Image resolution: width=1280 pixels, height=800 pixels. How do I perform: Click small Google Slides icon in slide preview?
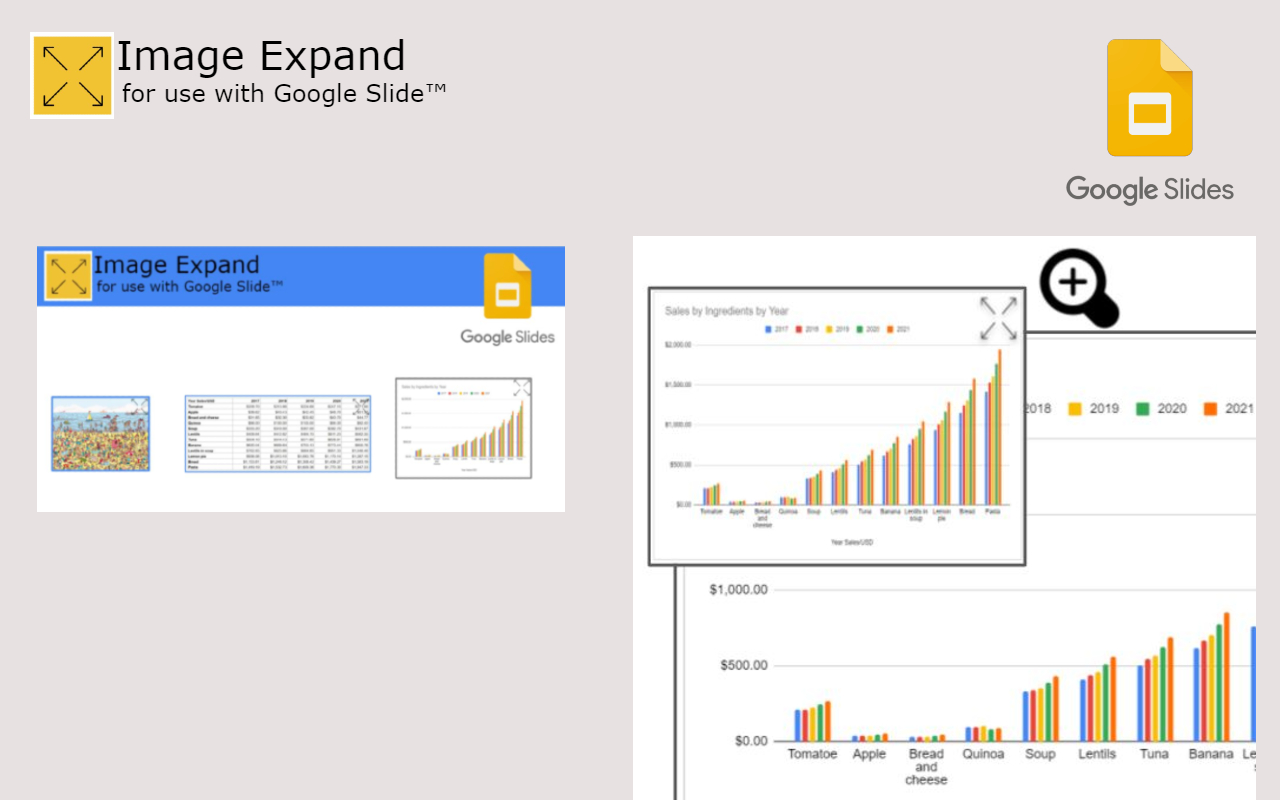[x=508, y=286]
